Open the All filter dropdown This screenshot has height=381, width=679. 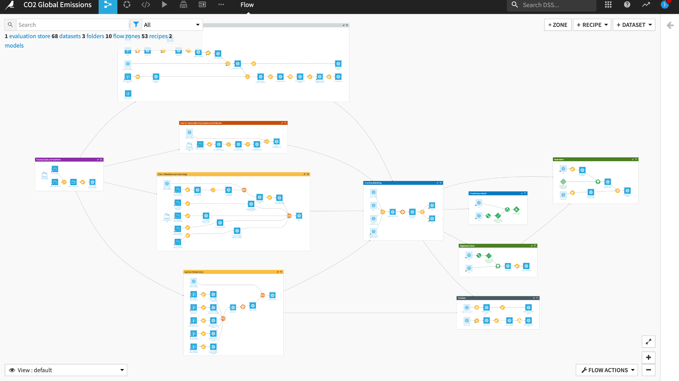171,25
